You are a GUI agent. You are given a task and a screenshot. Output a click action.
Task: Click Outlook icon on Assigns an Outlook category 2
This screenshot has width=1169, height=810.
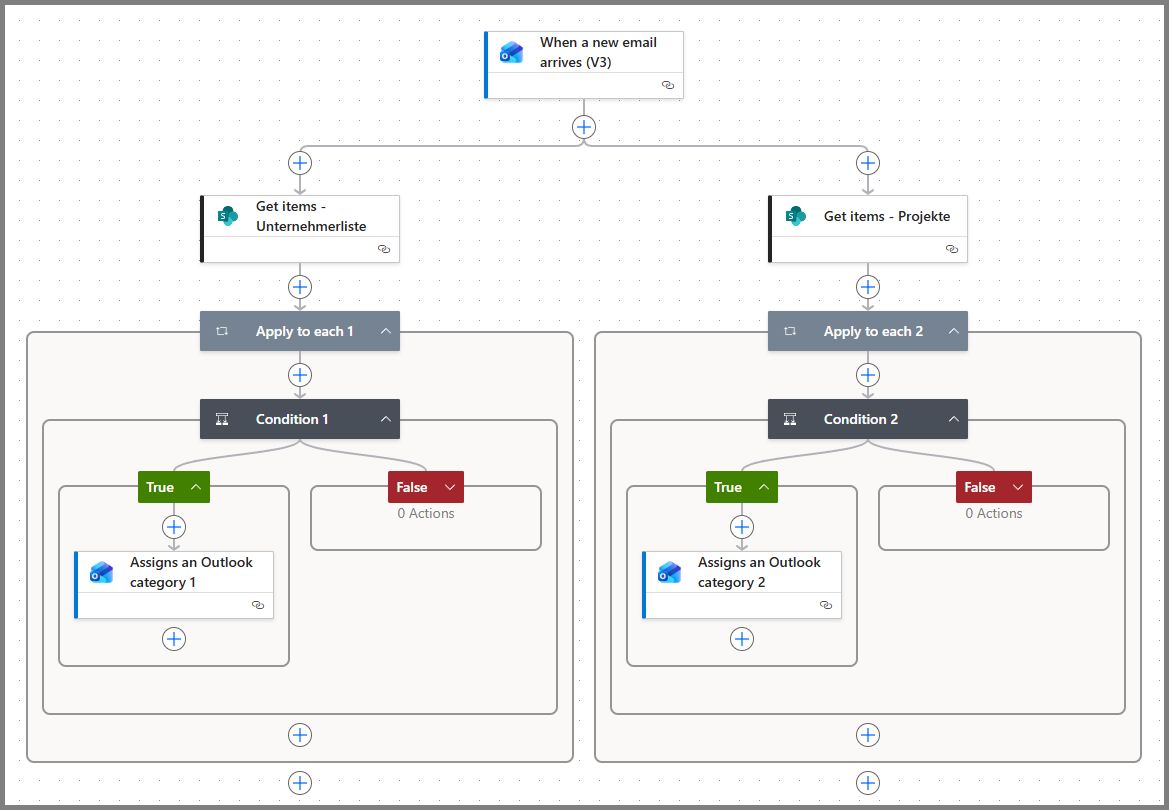[x=669, y=572]
